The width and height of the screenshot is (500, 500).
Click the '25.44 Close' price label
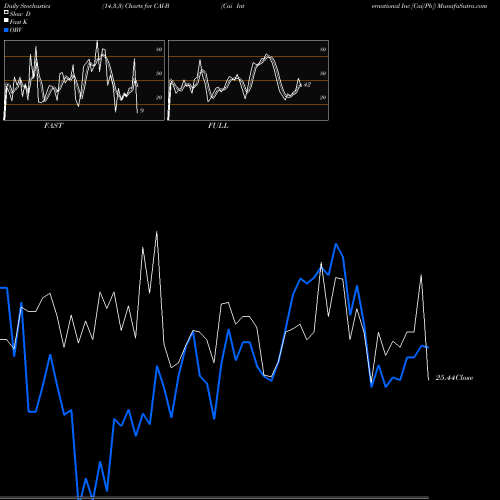(454, 378)
